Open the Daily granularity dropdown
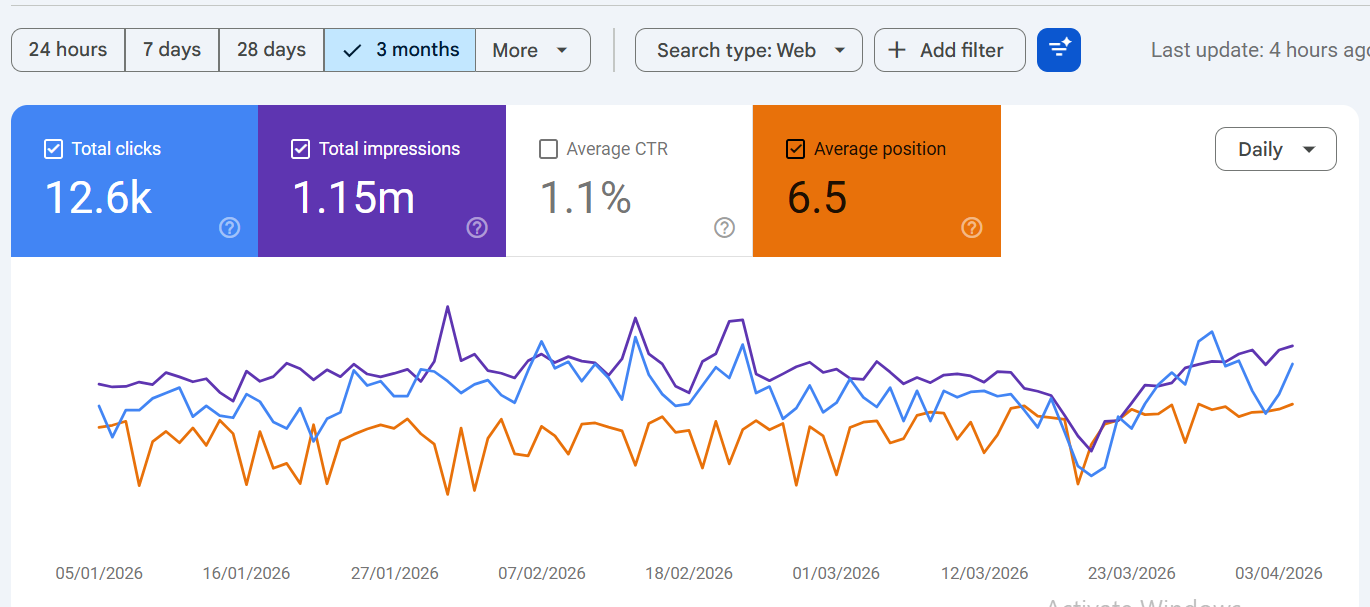This screenshot has width=1370, height=607. coord(1275,149)
